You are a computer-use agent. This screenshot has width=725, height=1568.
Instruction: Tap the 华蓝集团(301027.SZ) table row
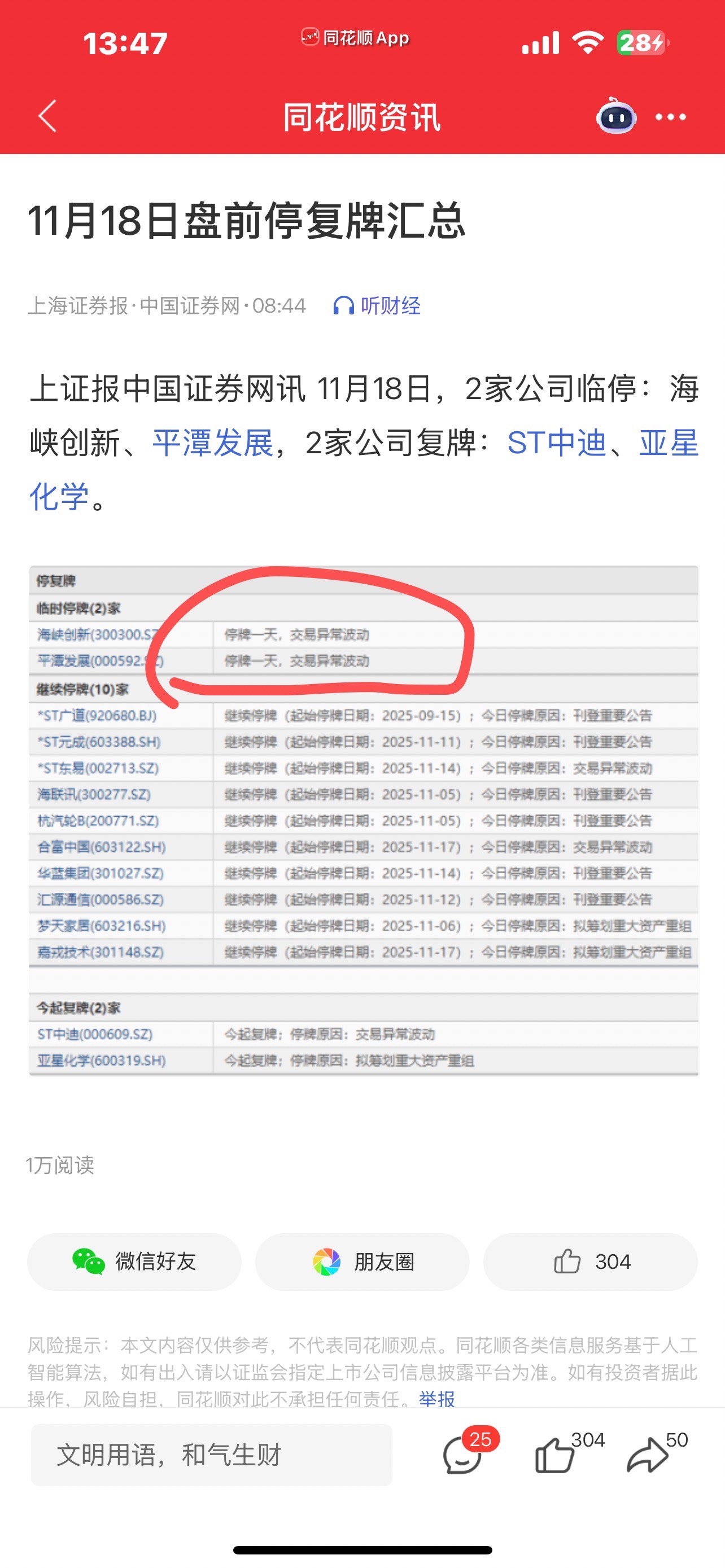(x=364, y=874)
